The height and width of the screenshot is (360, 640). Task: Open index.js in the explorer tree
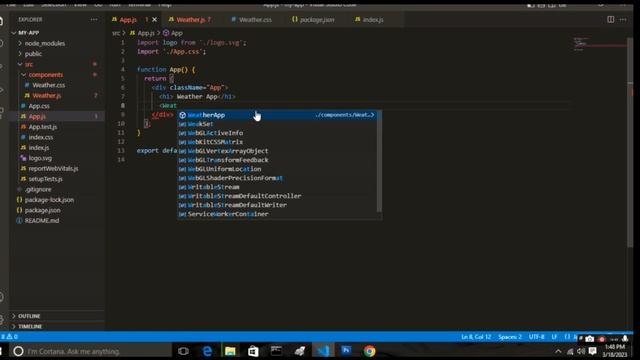[x=39, y=148]
